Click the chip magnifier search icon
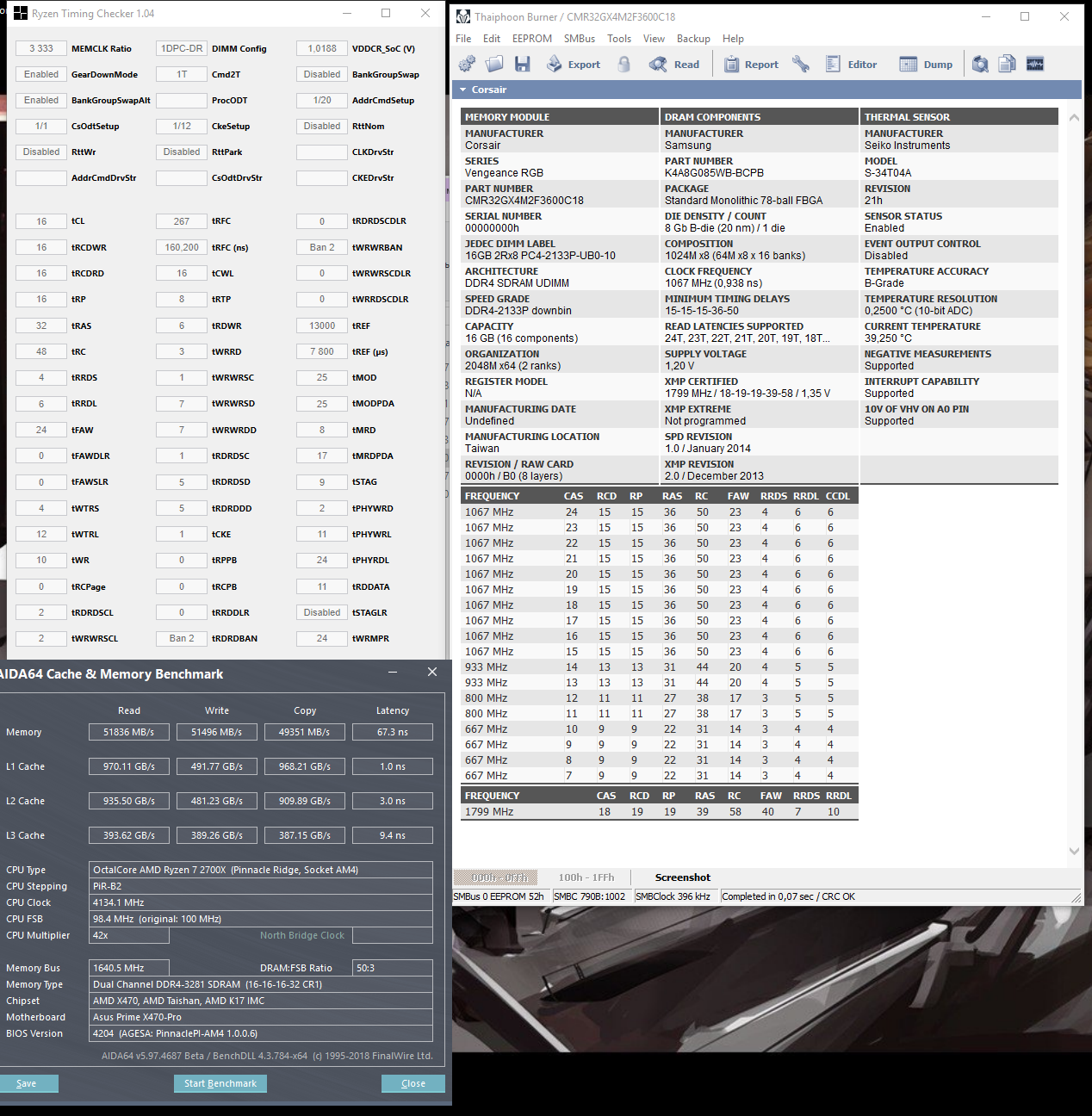This screenshot has height=1116, width=1092. pyautogui.click(x=980, y=64)
